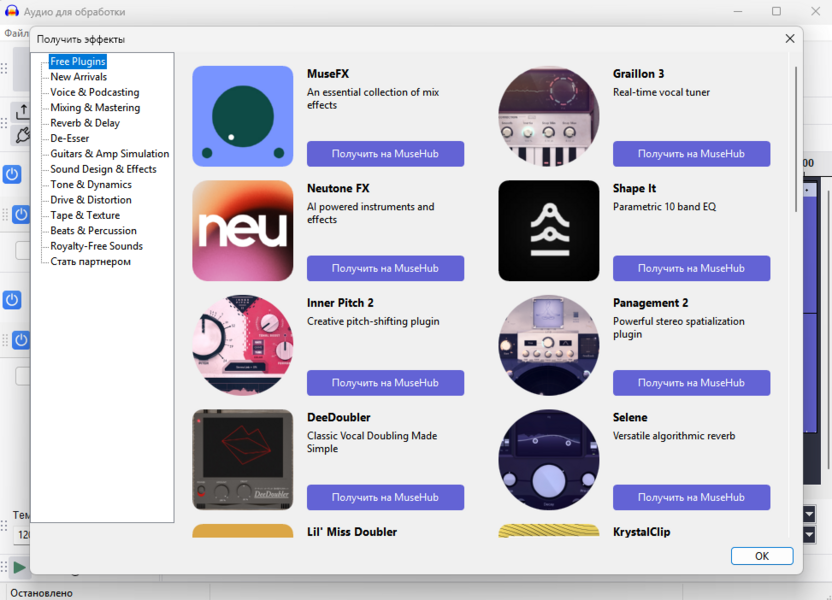The height and width of the screenshot is (600, 832).
Task: Click 'Parametric 10 band EQ' description
Action: pos(664,207)
